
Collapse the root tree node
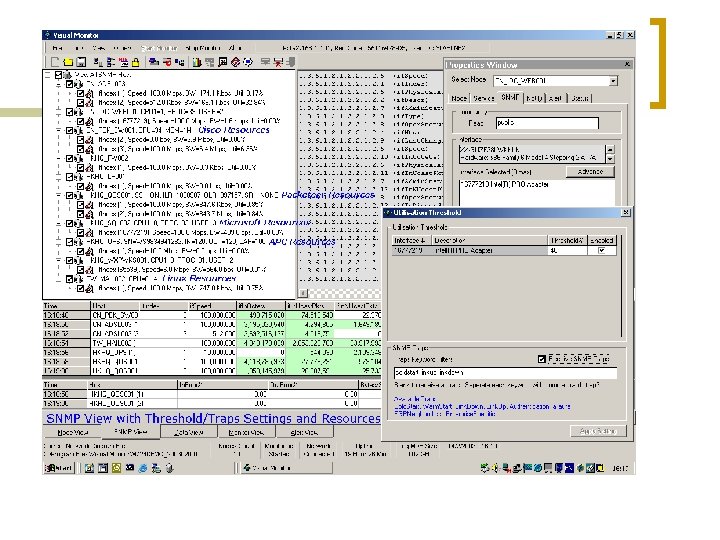click(x=49, y=75)
